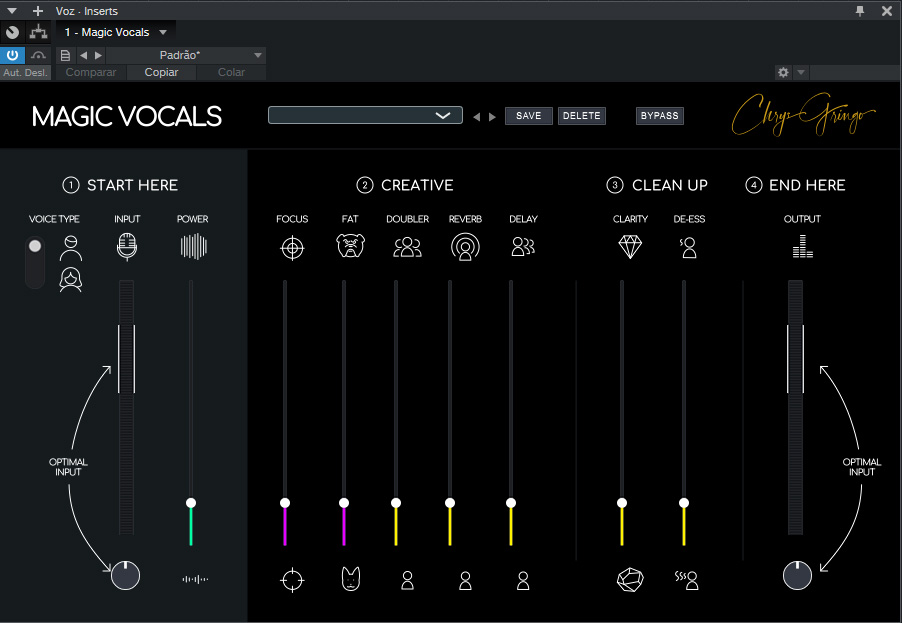Viewport: 902px width, 623px height.
Task: Click the small dog icon below Fat
Action: coord(350,579)
